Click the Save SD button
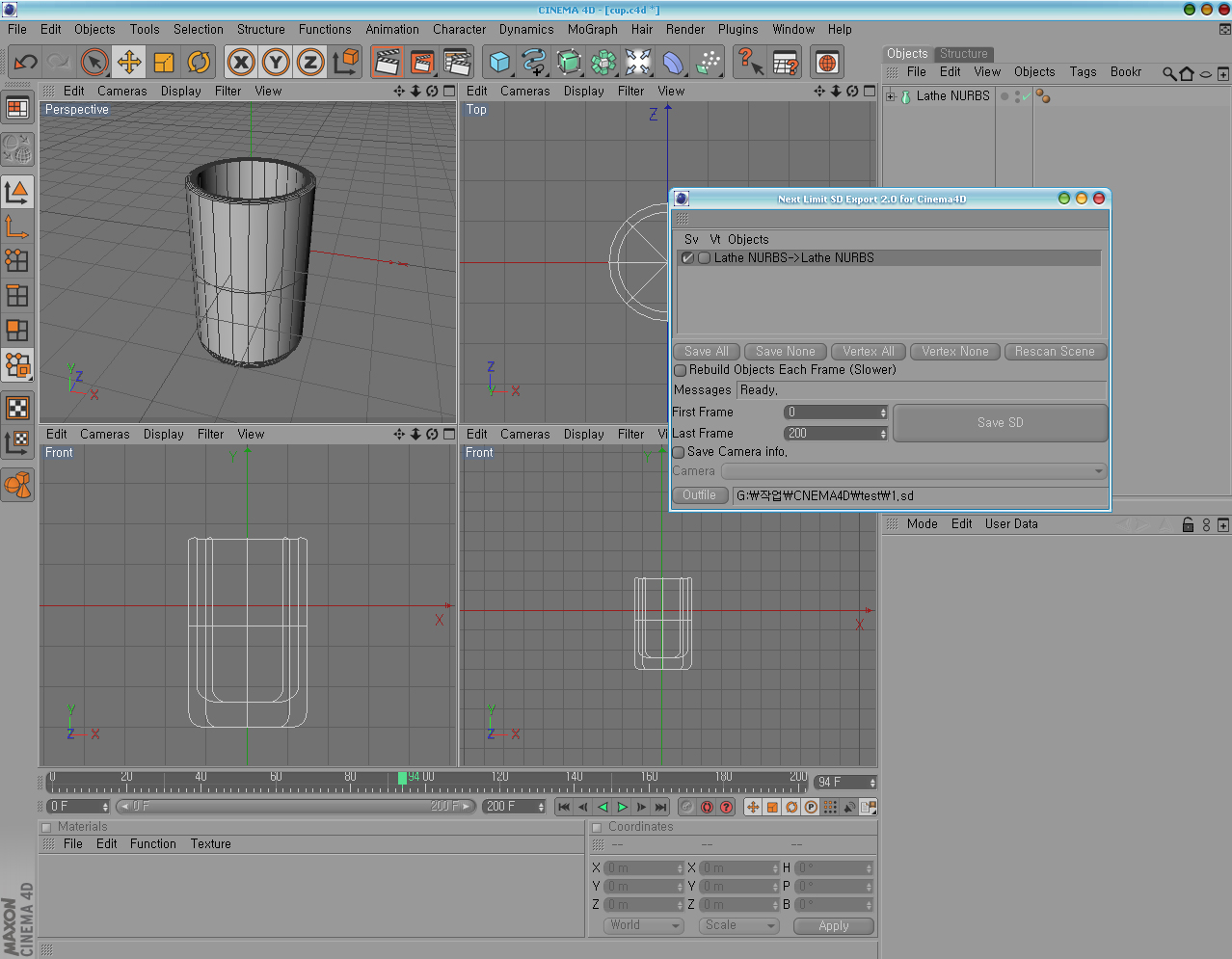1232x959 pixels. [x=1000, y=423]
